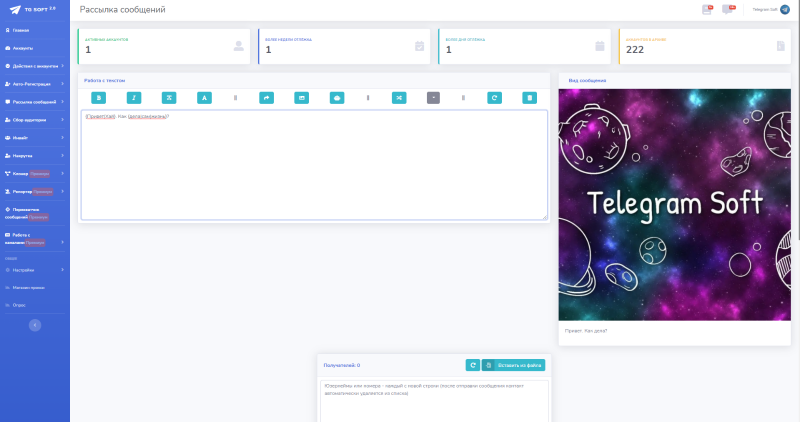The height and width of the screenshot is (422, 800).
Task: Apply bold formatting in the text toolbar
Action: (x=98, y=98)
